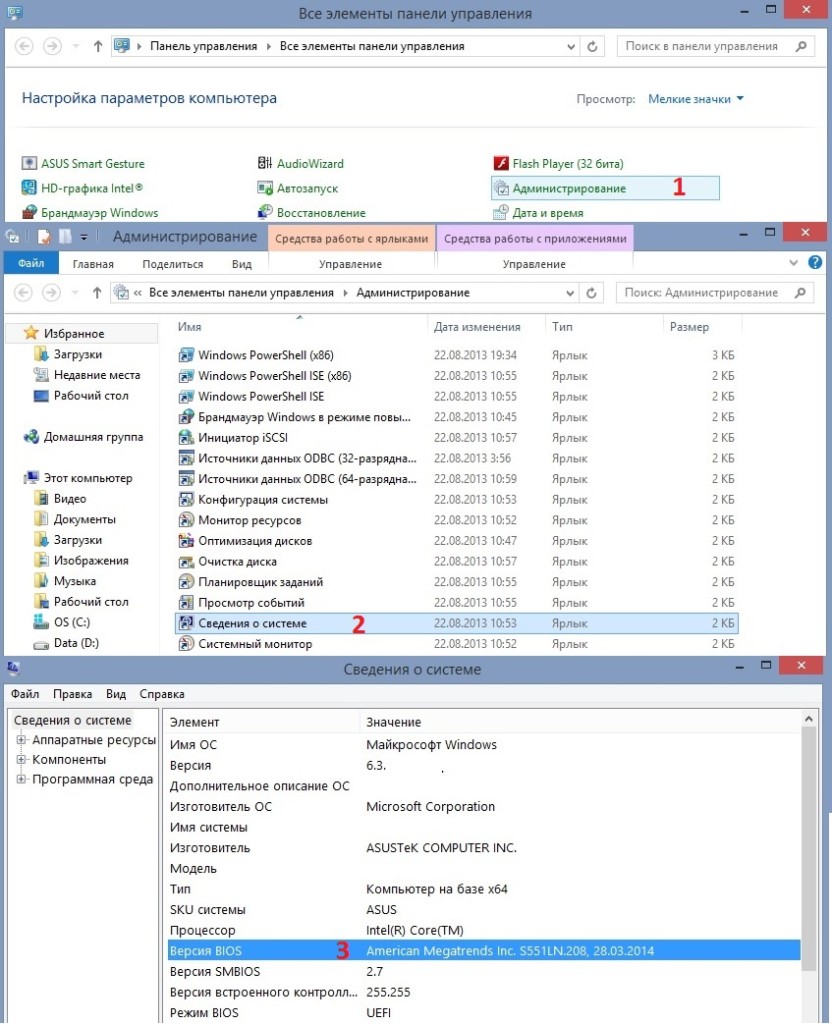Expand Компоненты tree node
Image resolution: width=832 pixels, height=1024 pixels.
[21, 760]
